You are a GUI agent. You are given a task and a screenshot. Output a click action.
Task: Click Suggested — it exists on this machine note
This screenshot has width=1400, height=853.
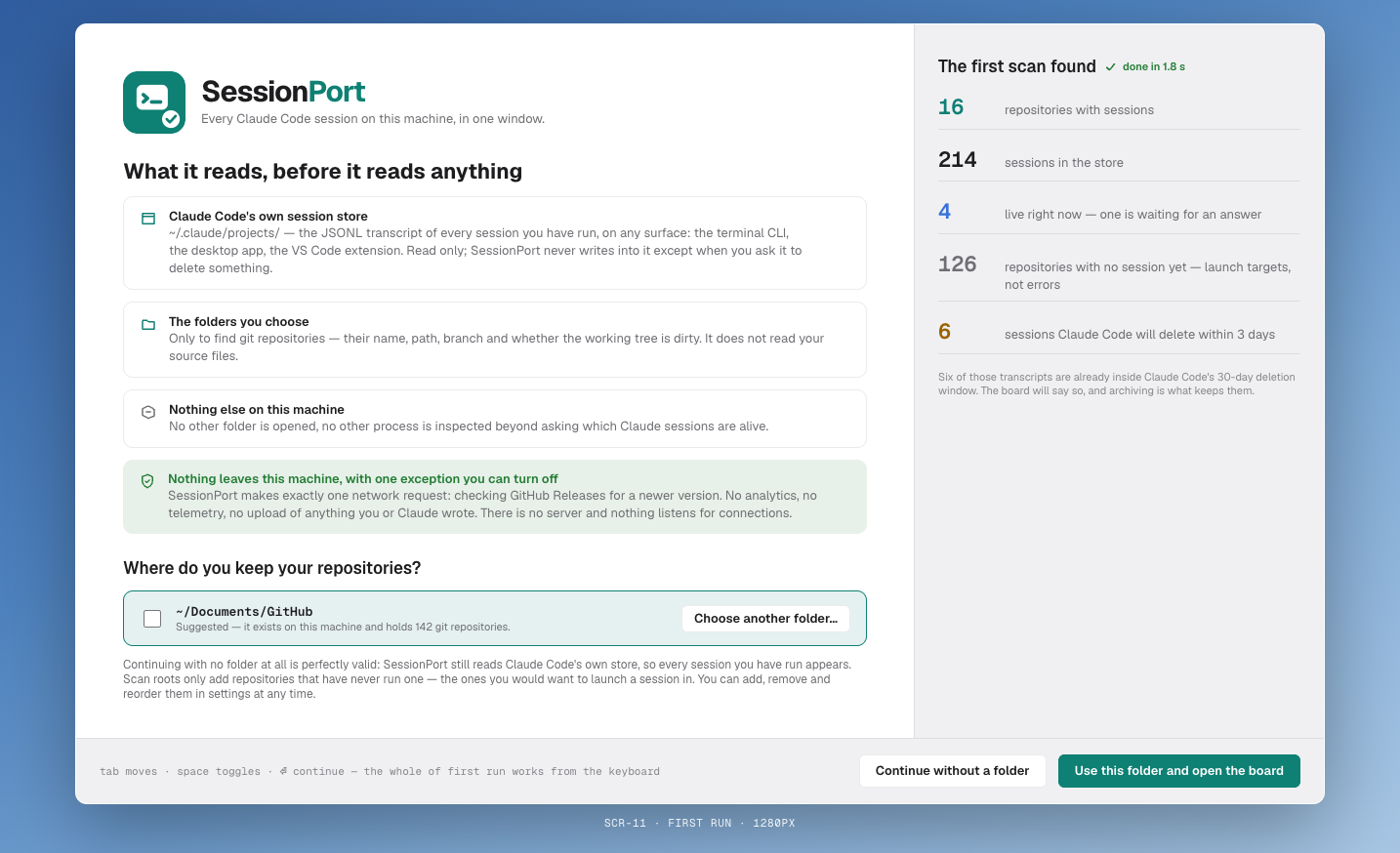point(343,628)
